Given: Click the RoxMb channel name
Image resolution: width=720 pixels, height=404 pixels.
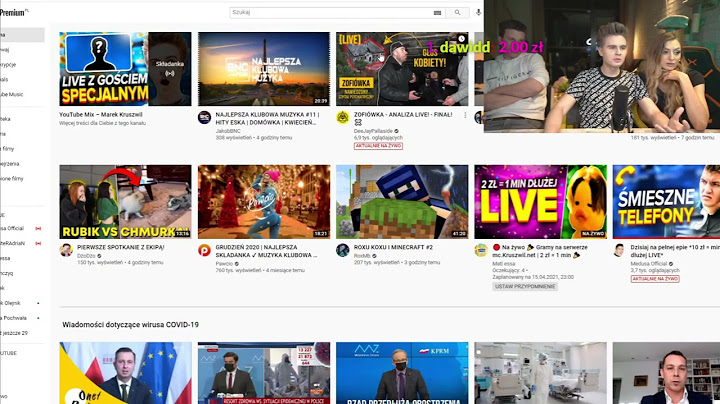Looking at the screenshot, I should (x=362, y=256).
